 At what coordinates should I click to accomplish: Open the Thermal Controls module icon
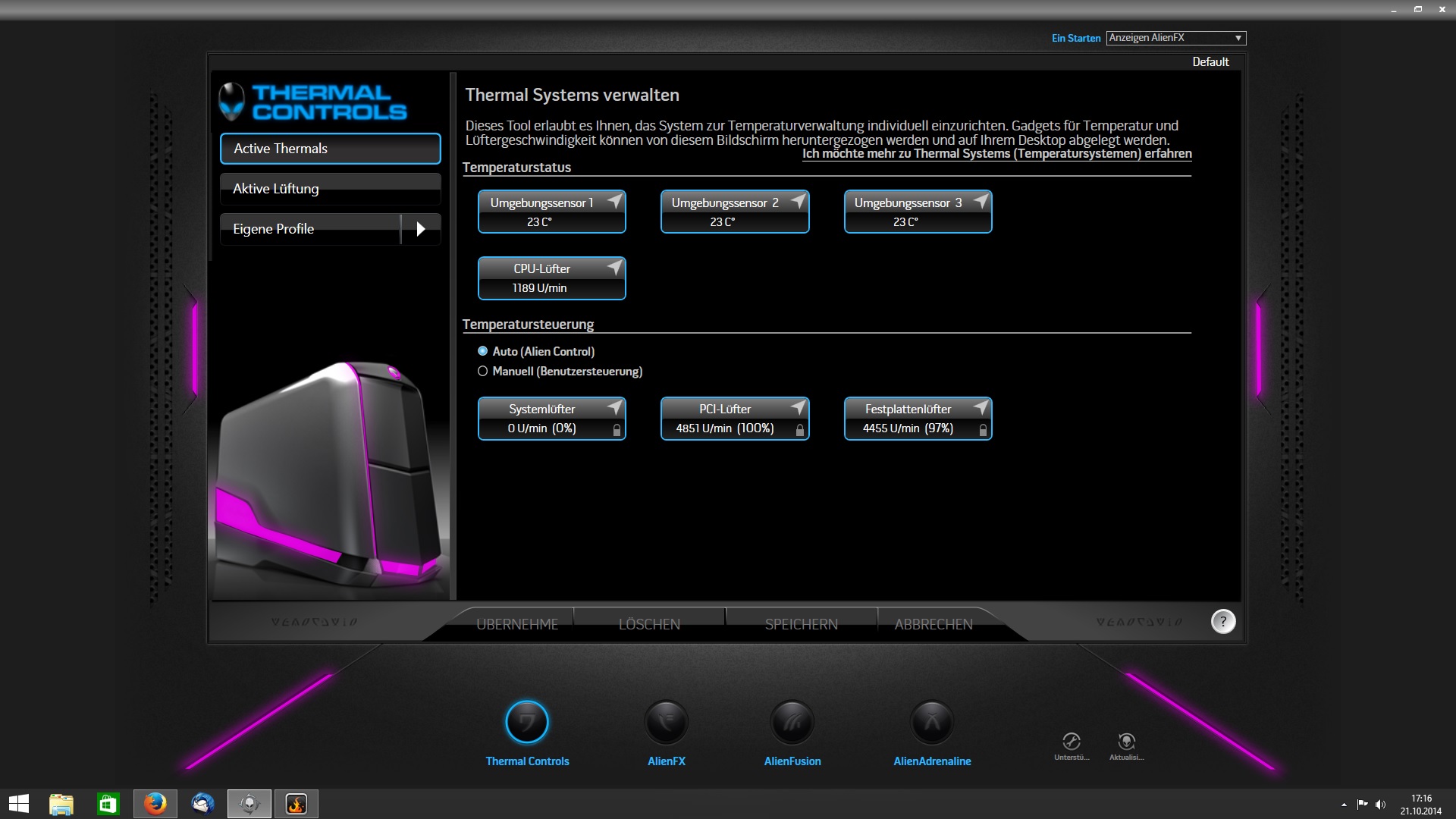pos(527,722)
